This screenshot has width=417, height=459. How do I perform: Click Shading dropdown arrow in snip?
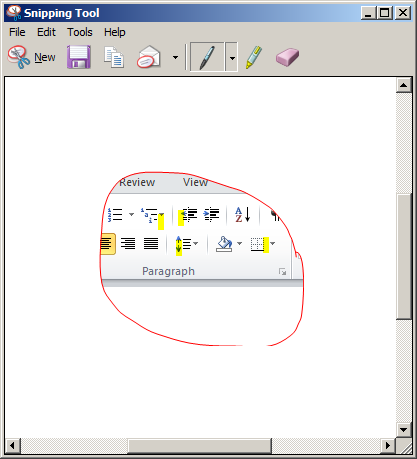239,244
